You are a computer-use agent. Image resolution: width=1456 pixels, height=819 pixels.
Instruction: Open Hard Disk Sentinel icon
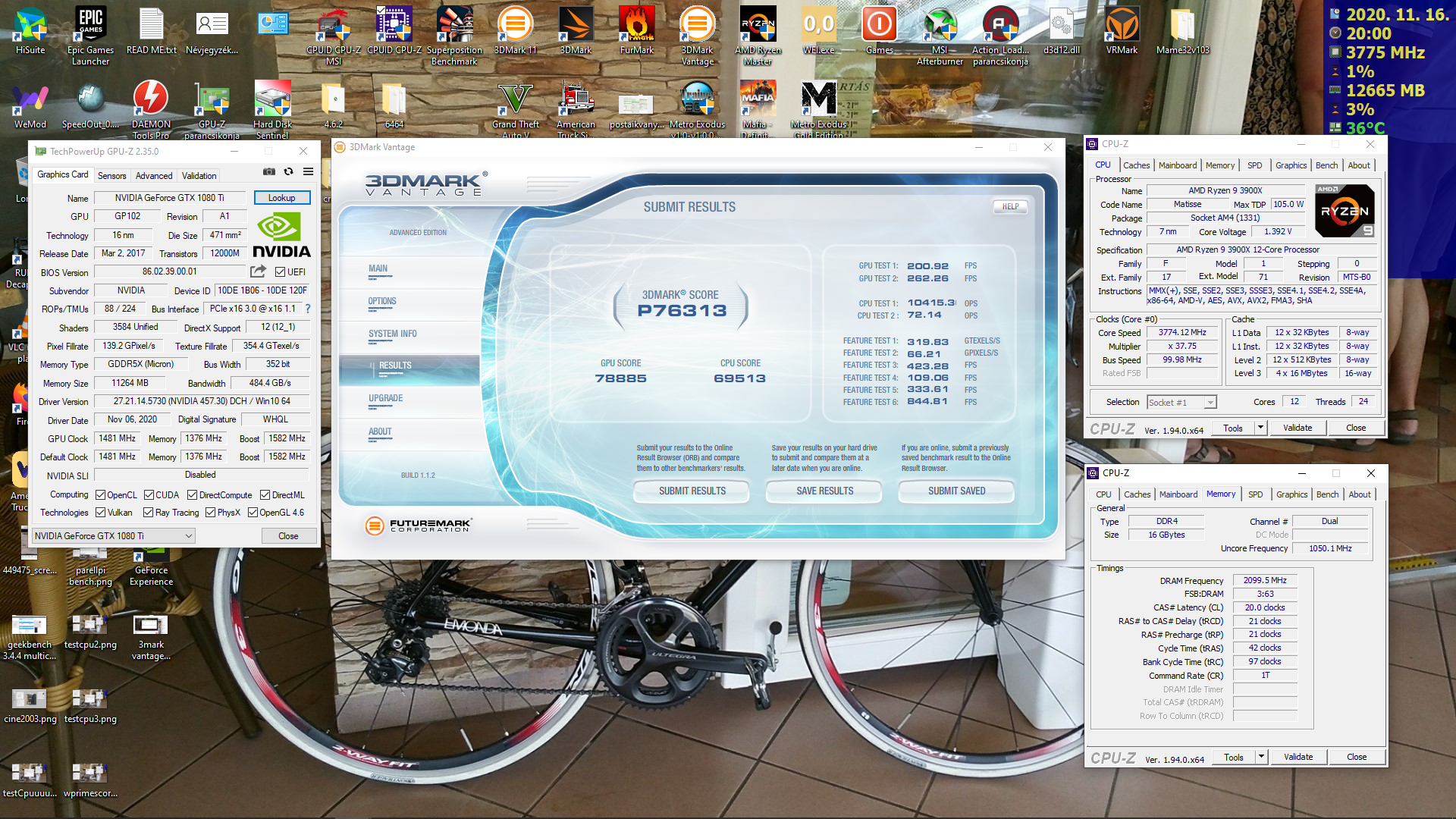pos(272,110)
